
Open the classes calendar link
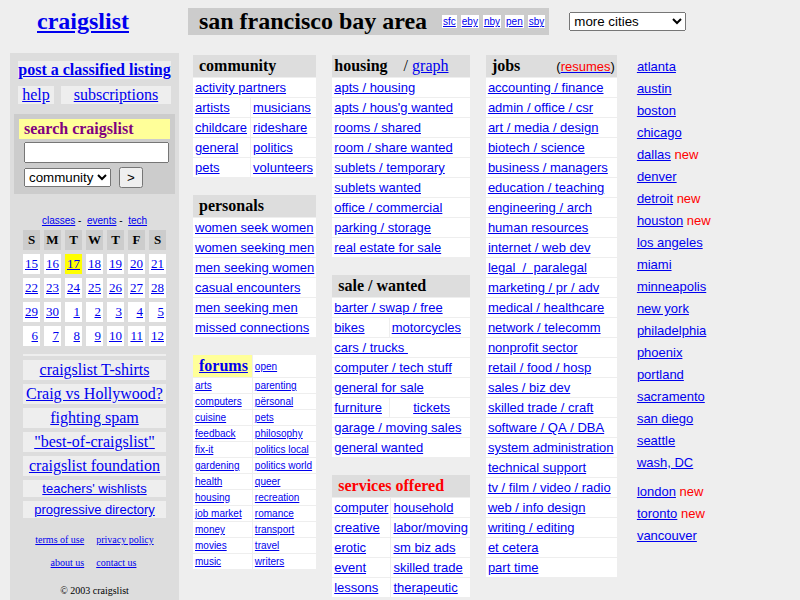(x=58, y=220)
